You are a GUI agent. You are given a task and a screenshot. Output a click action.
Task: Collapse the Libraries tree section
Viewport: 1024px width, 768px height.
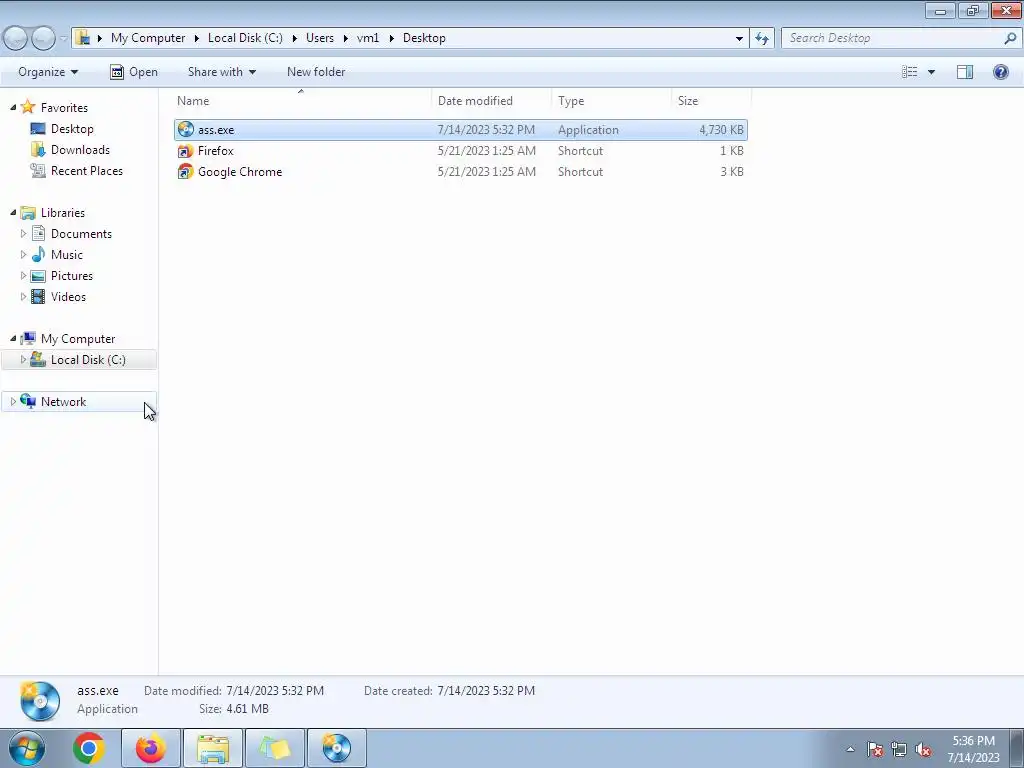pos(13,213)
